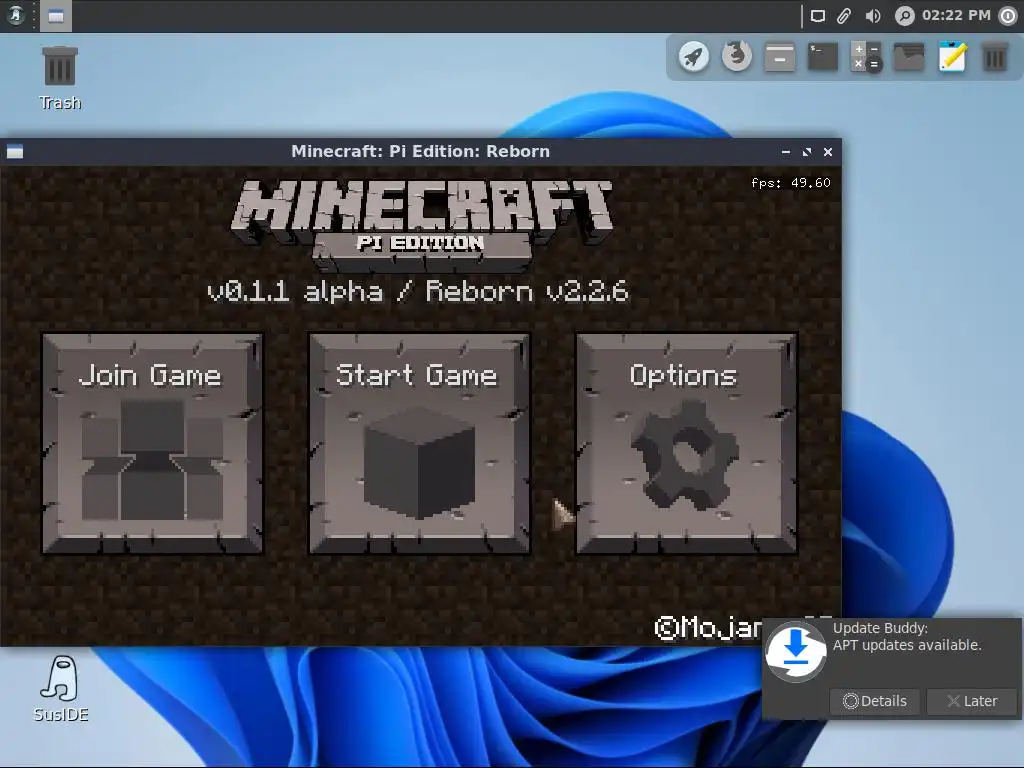1024x768 pixels.
Task: Click the Start Game block tile
Action: (x=419, y=443)
